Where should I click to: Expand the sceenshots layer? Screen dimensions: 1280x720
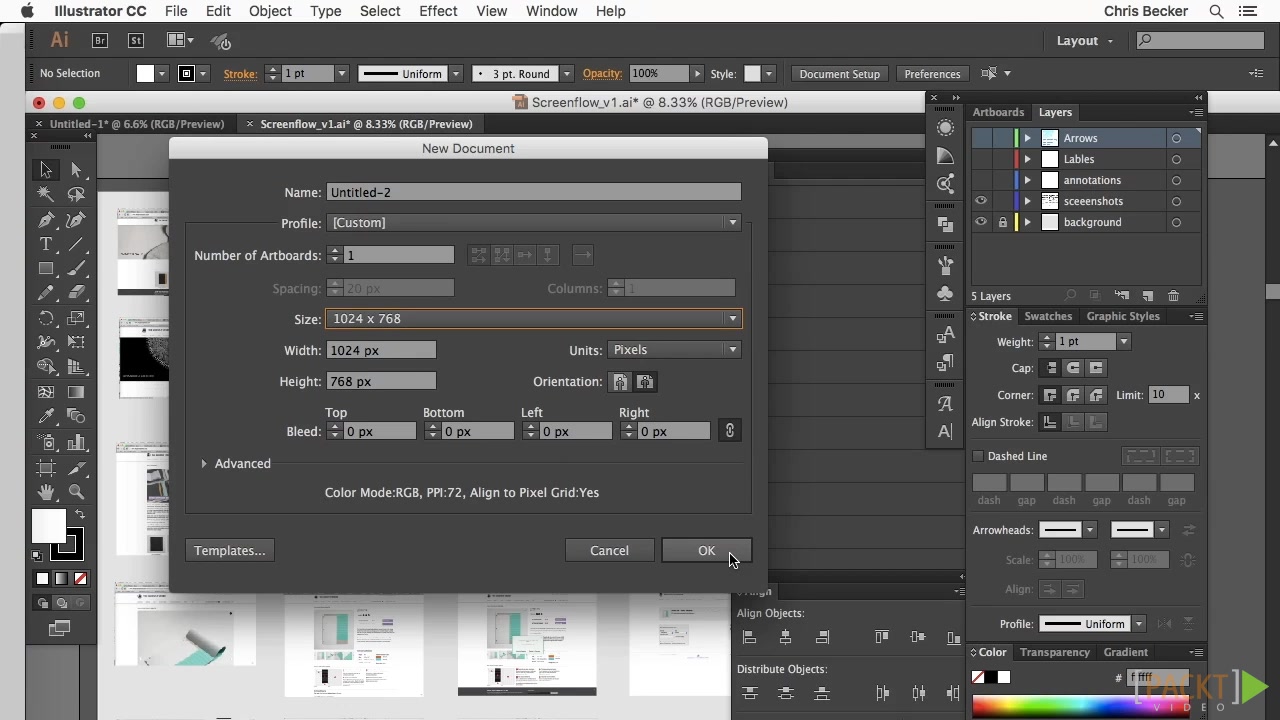(x=1027, y=201)
